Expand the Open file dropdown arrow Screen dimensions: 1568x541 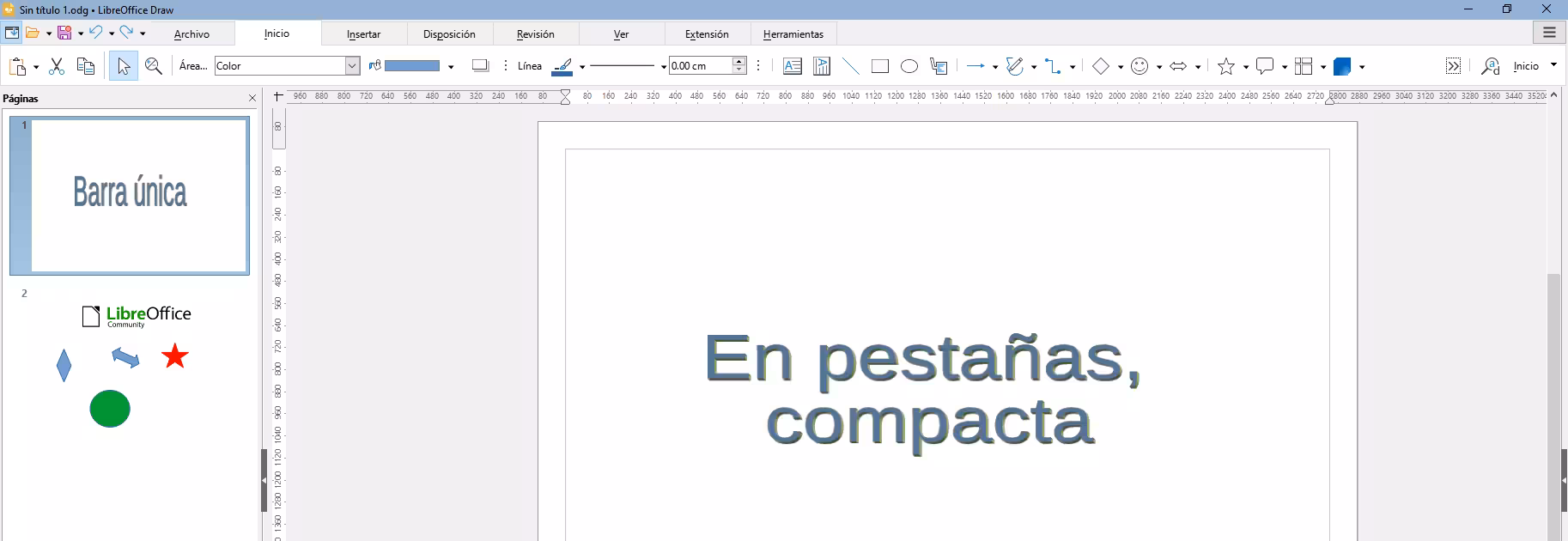(49, 33)
